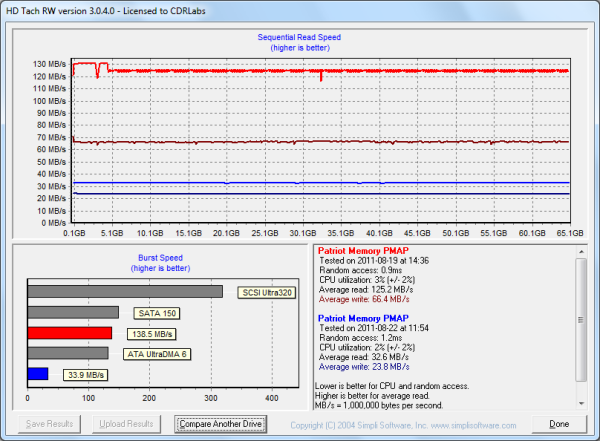Select the red Patriot Memory PMAP heading
This screenshot has width=600, height=441.
[x=365, y=250]
